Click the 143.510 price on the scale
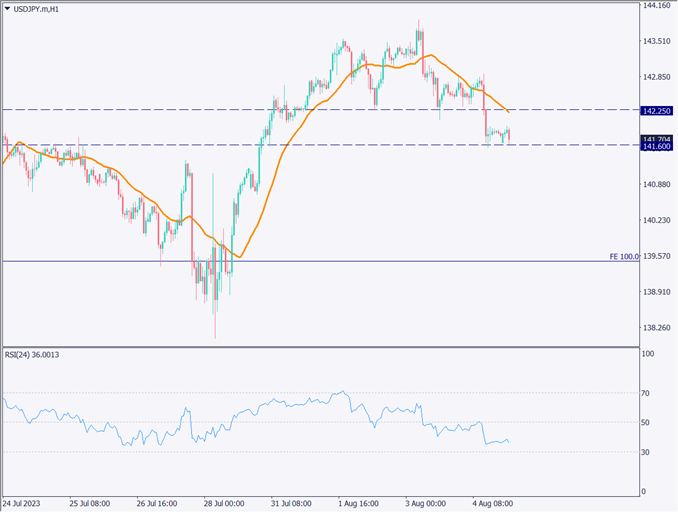The height and width of the screenshot is (512, 678). [x=656, y=41]
